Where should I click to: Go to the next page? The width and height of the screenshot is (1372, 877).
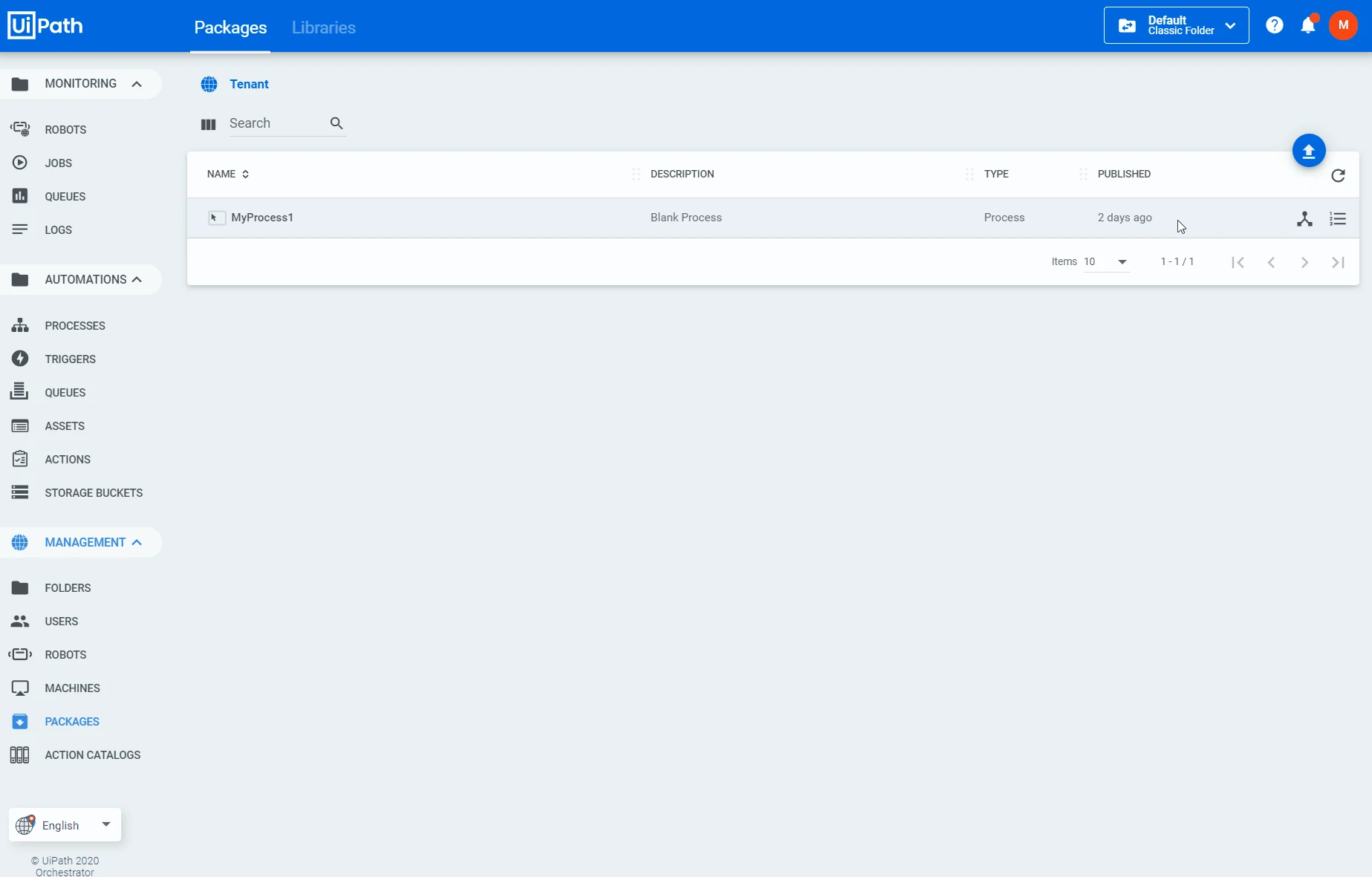pos(1304,262)
